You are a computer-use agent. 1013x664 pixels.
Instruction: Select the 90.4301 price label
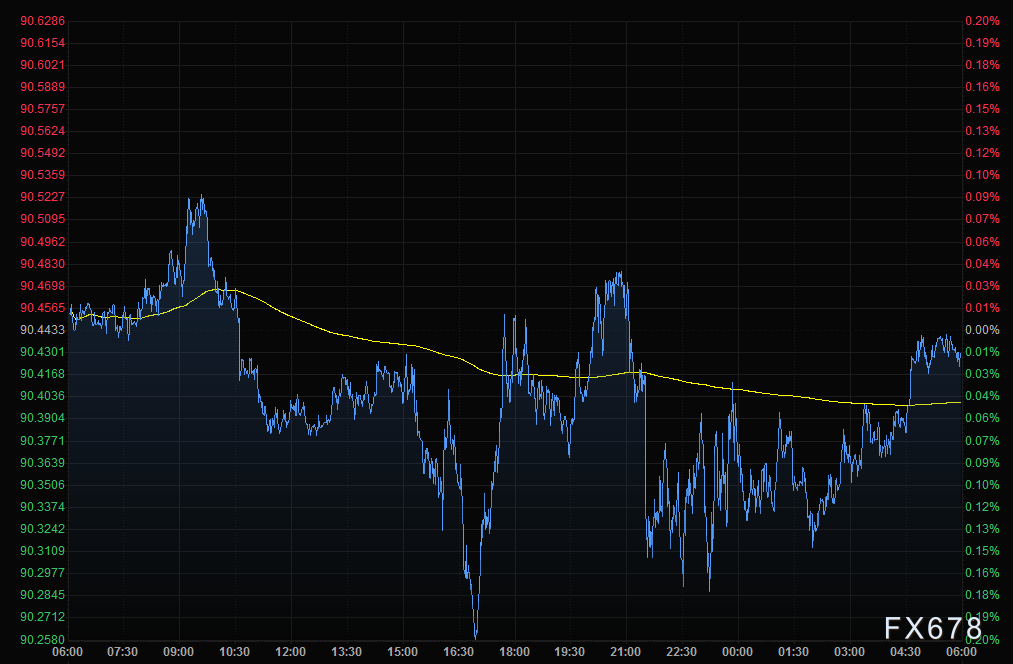43,351
